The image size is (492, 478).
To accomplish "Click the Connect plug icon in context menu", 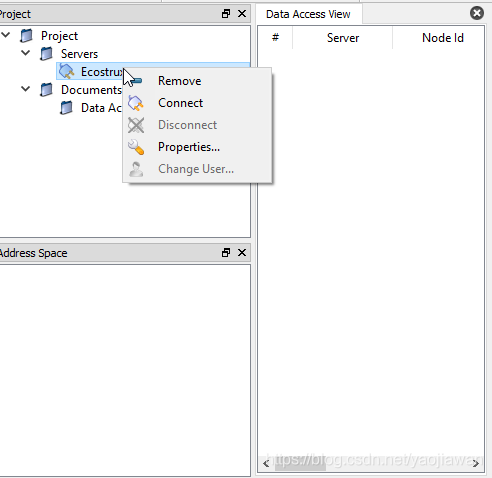I will tap(136, 103).
